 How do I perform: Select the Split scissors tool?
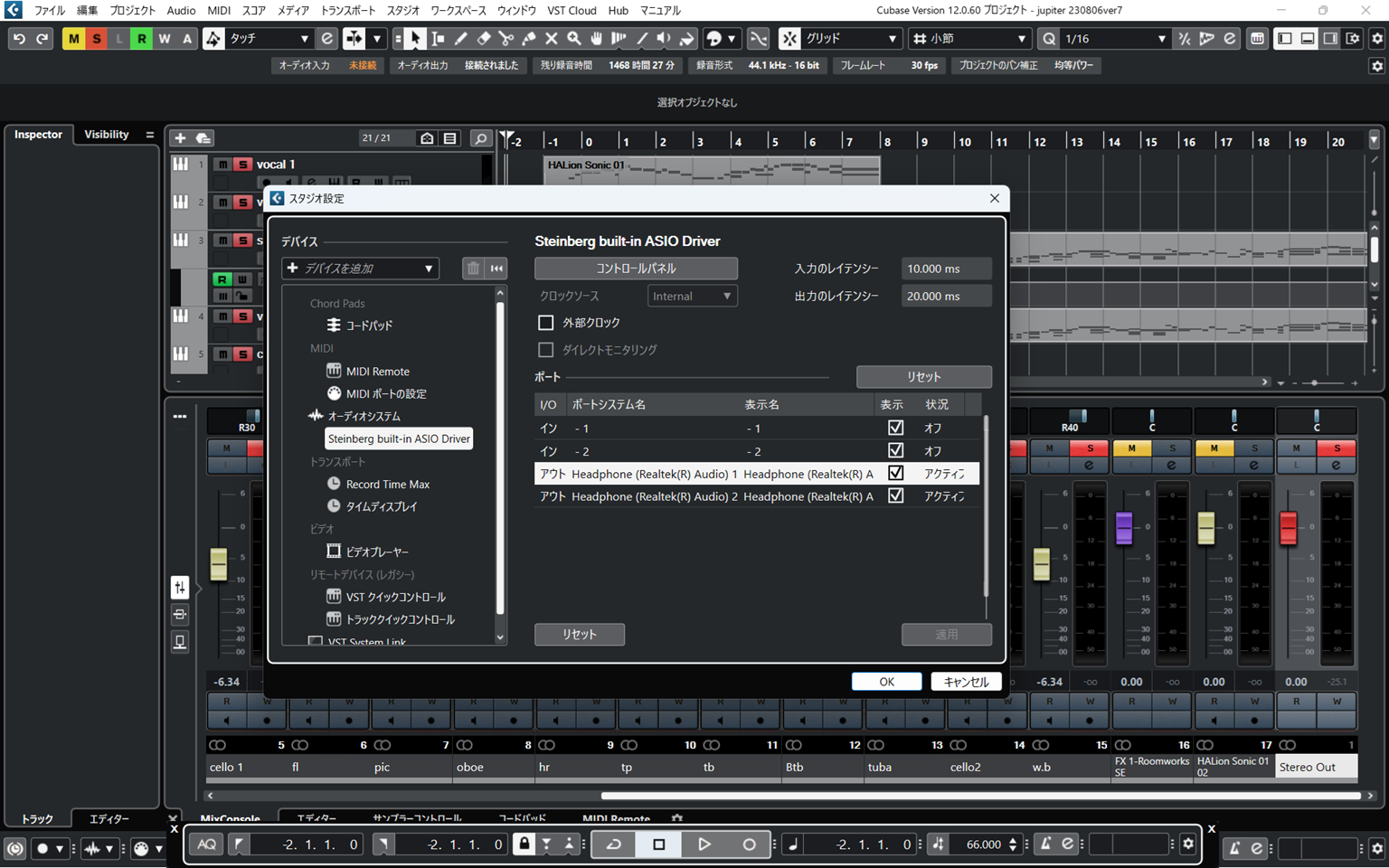[506, 39]
